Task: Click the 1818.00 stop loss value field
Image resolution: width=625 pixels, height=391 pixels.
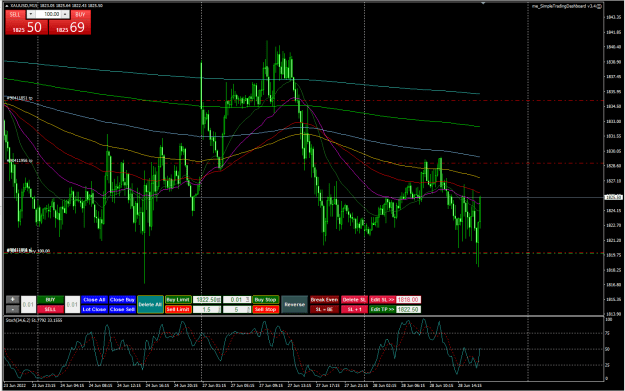Action: (x=409, y=300)
